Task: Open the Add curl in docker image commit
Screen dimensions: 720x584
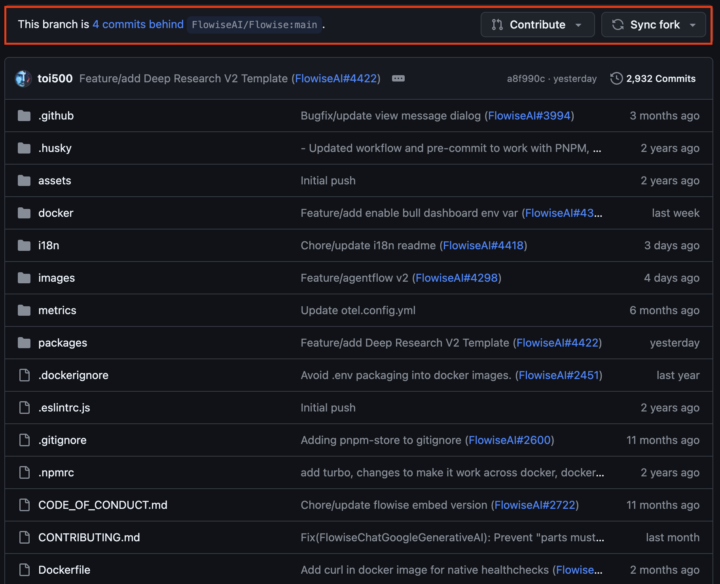Action: click(x=424, y=570)
